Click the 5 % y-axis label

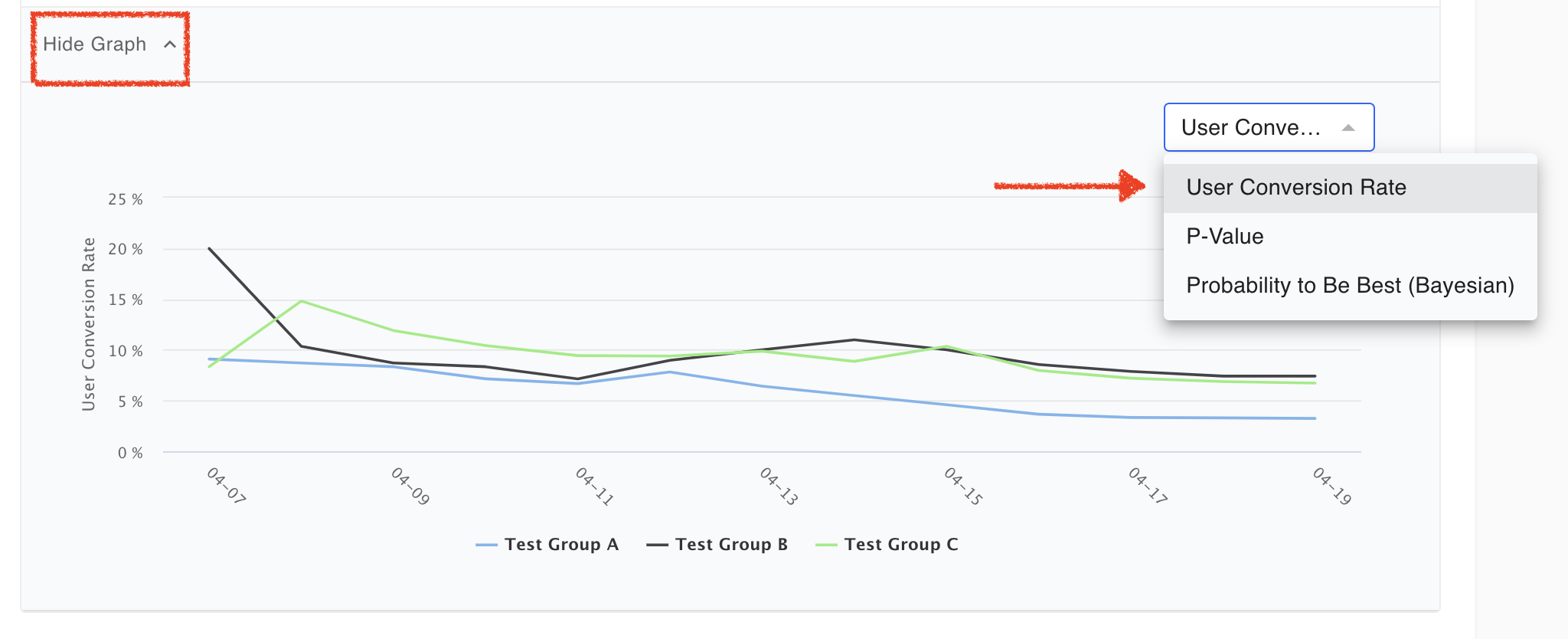(130, 401)
